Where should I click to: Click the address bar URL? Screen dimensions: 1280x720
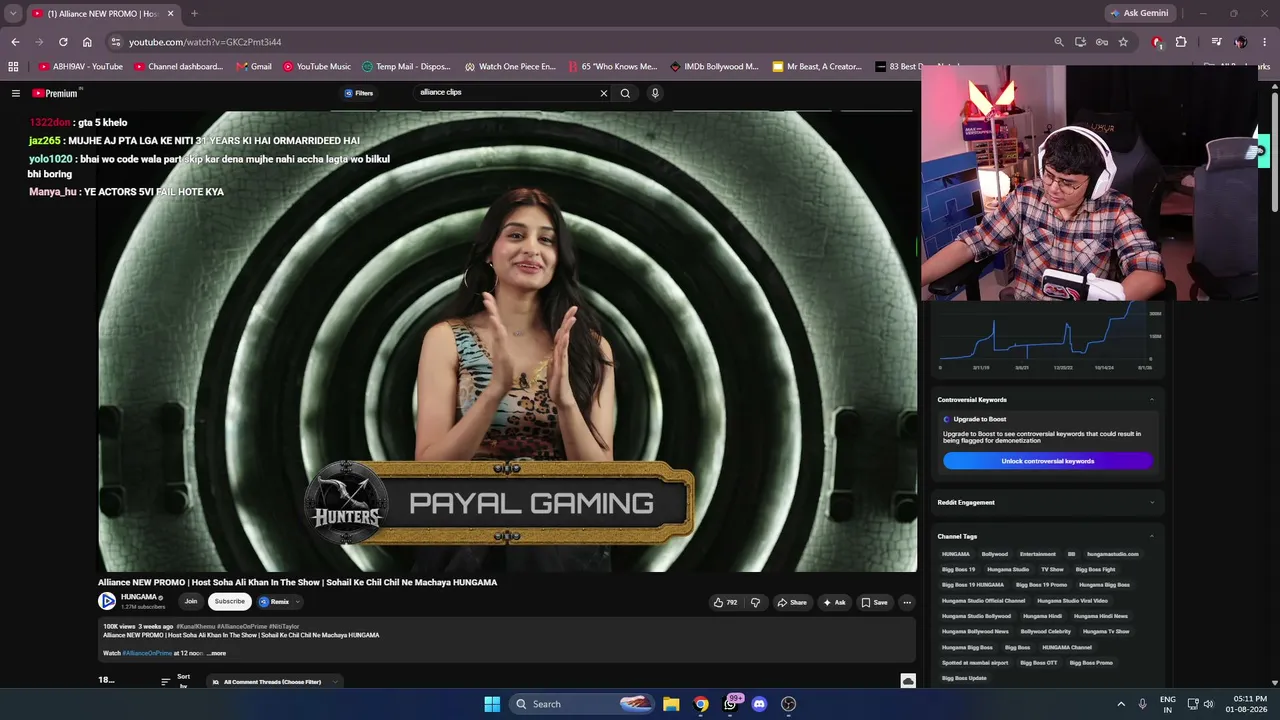coord(205,42)
